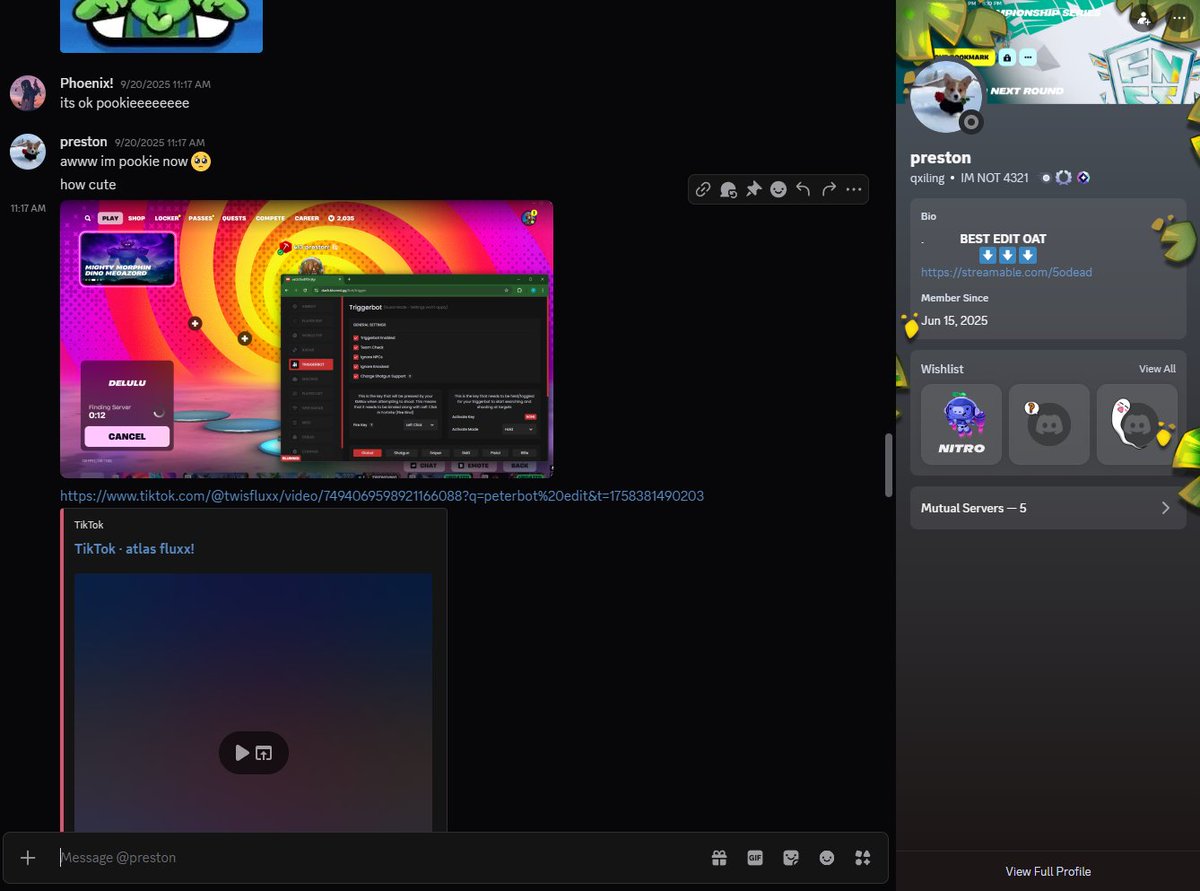
Task: Click Jun 15, 2025 member since date
Action: tap(954, 321)
